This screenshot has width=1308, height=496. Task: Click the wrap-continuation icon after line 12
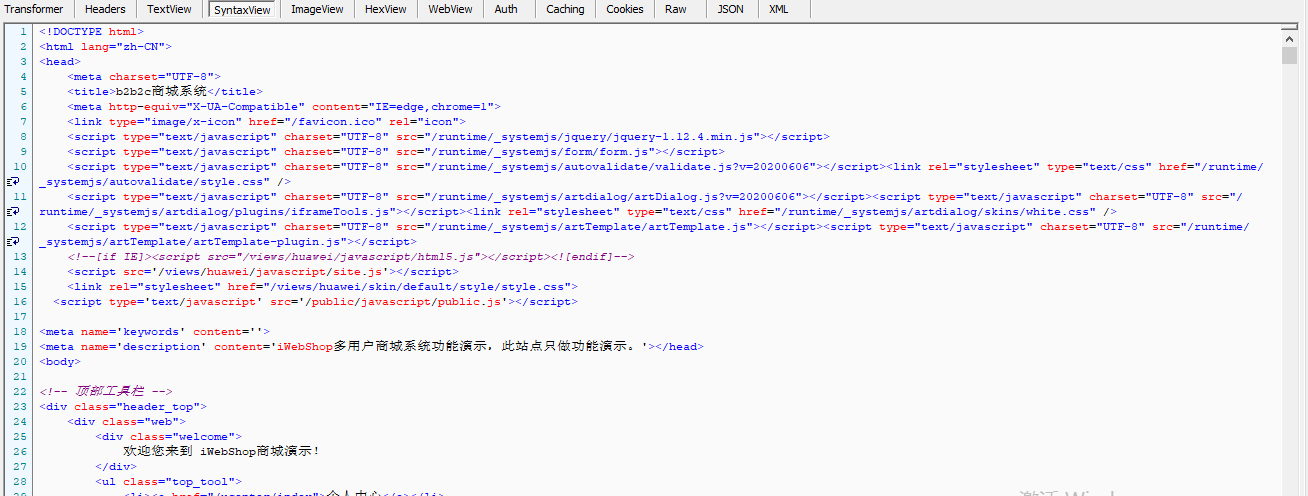13,242
